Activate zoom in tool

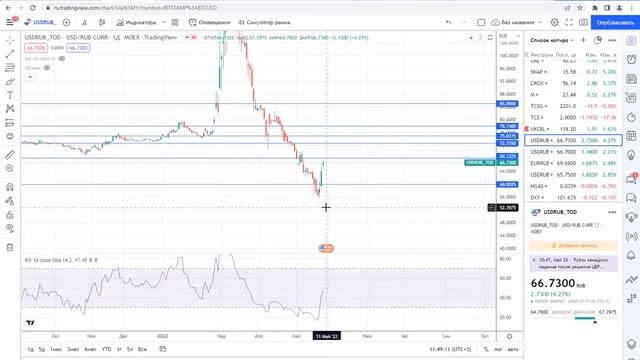pos(10,168)
